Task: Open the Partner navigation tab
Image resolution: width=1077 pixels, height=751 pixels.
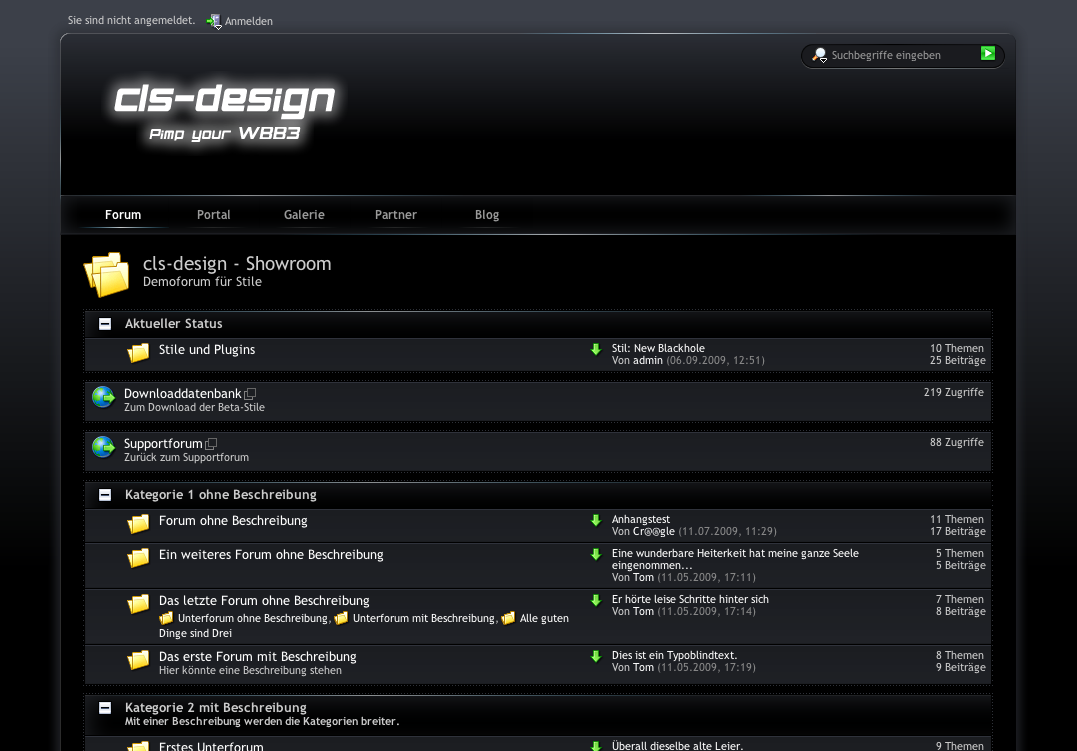Action: pyautogui.click(x=396, y=215)
